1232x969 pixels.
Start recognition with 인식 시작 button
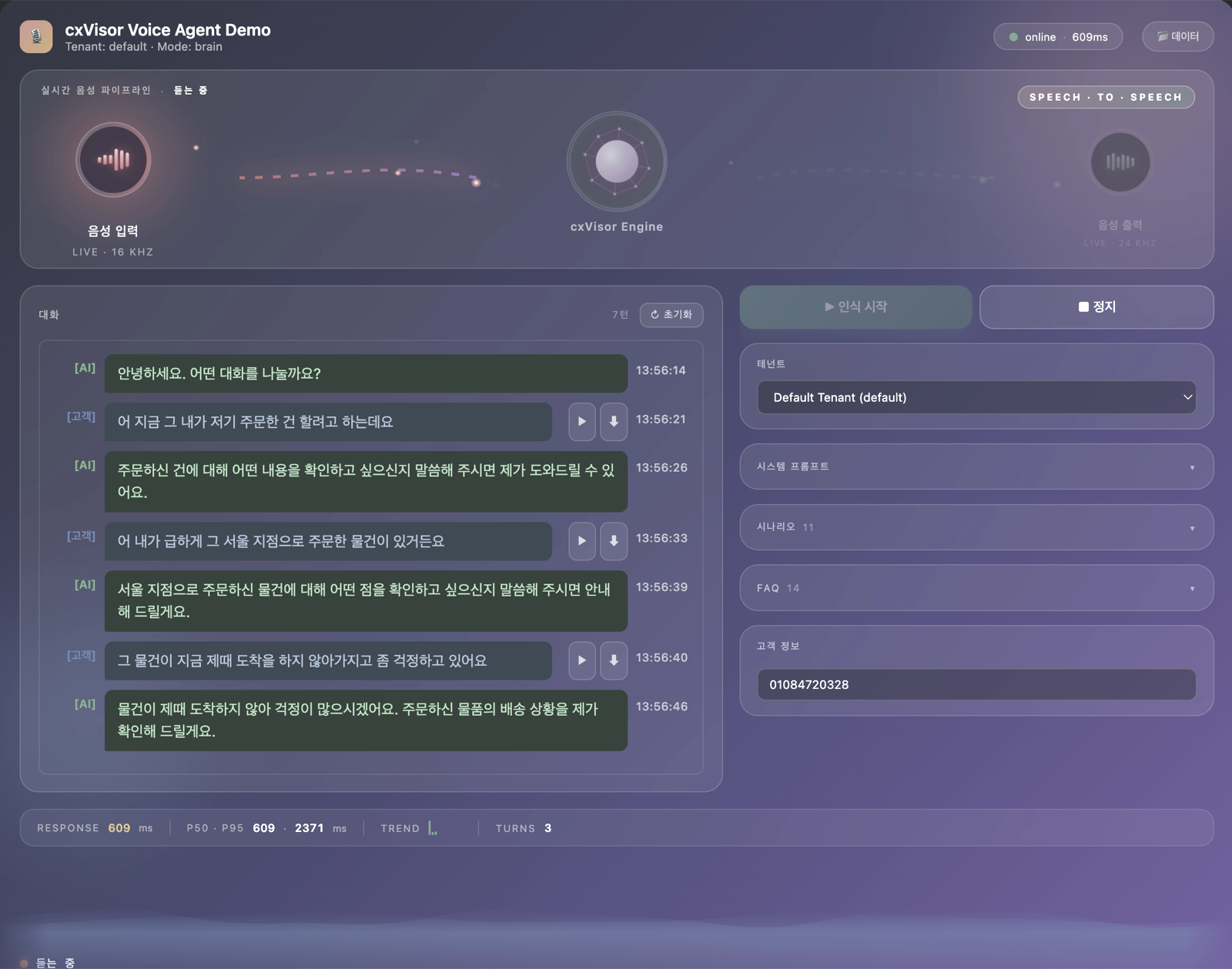pos(855,307)
